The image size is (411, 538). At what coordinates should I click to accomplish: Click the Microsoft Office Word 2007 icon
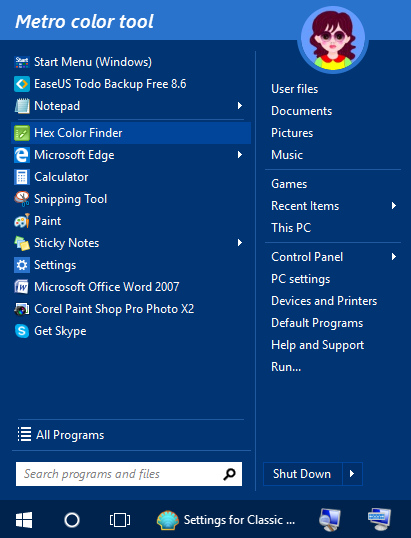point(22,287)
